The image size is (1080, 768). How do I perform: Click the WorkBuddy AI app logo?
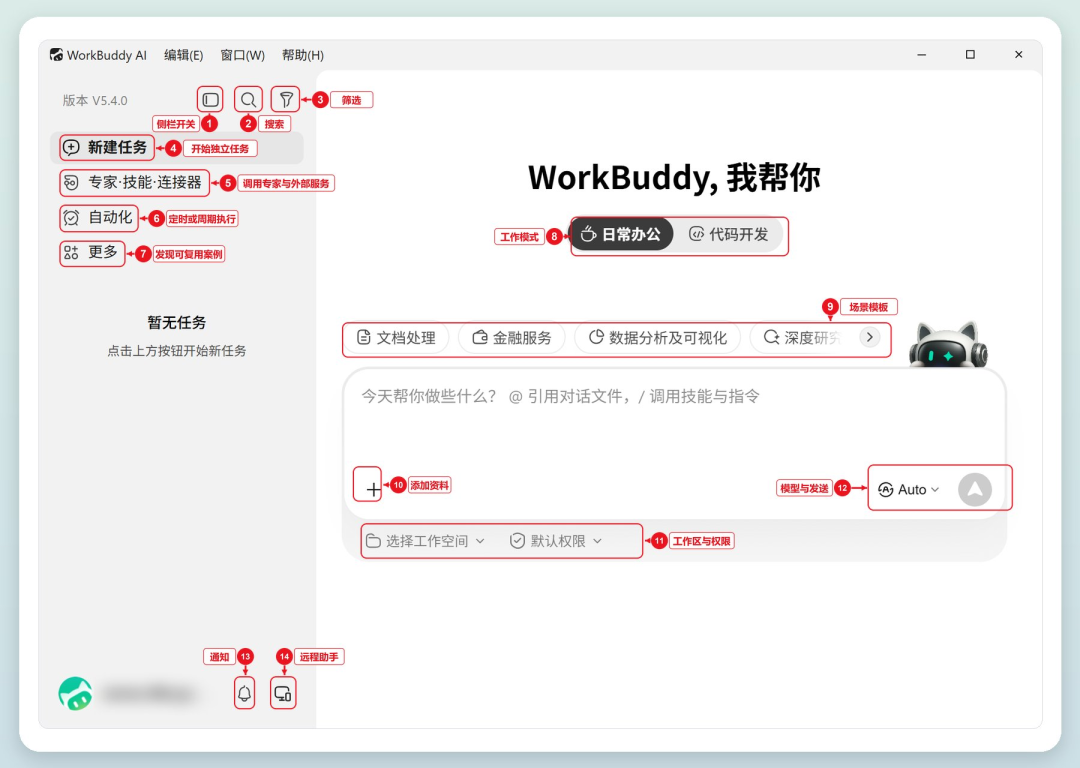(x=56, y=54)
